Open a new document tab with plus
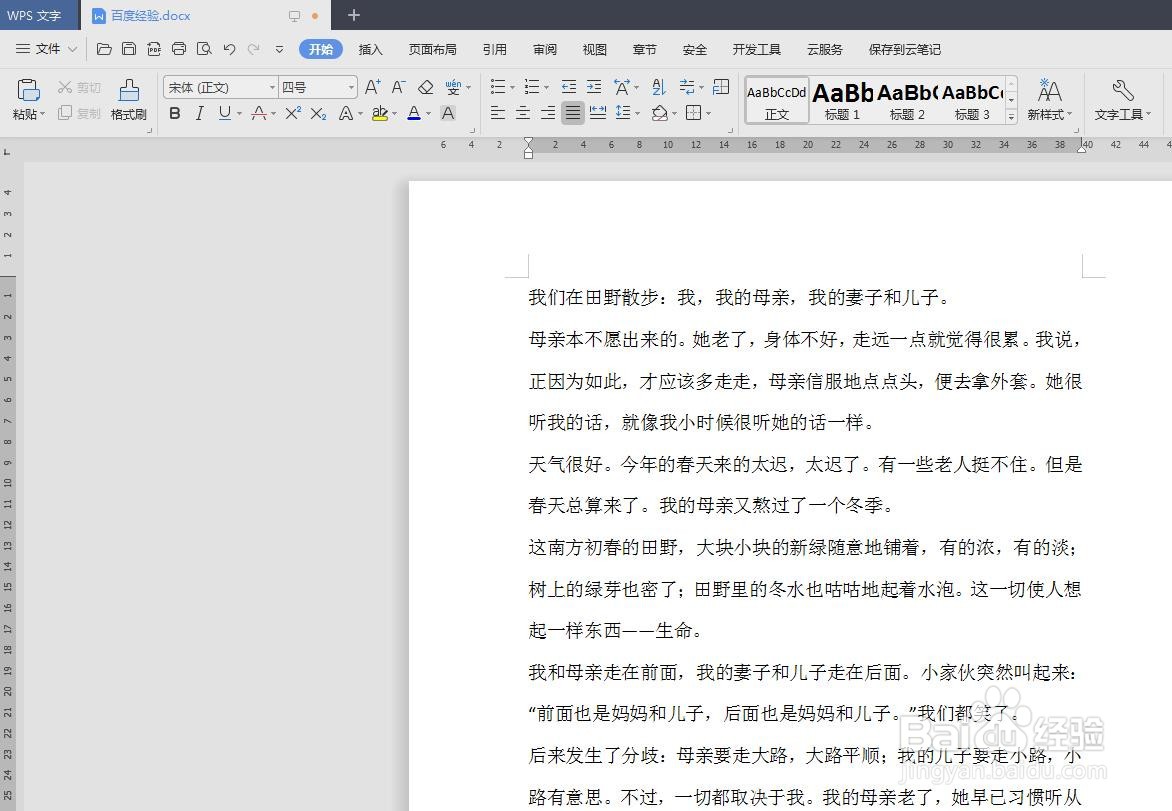Image resolution: width=1172 pixels, height=811 pixels. 354,15
